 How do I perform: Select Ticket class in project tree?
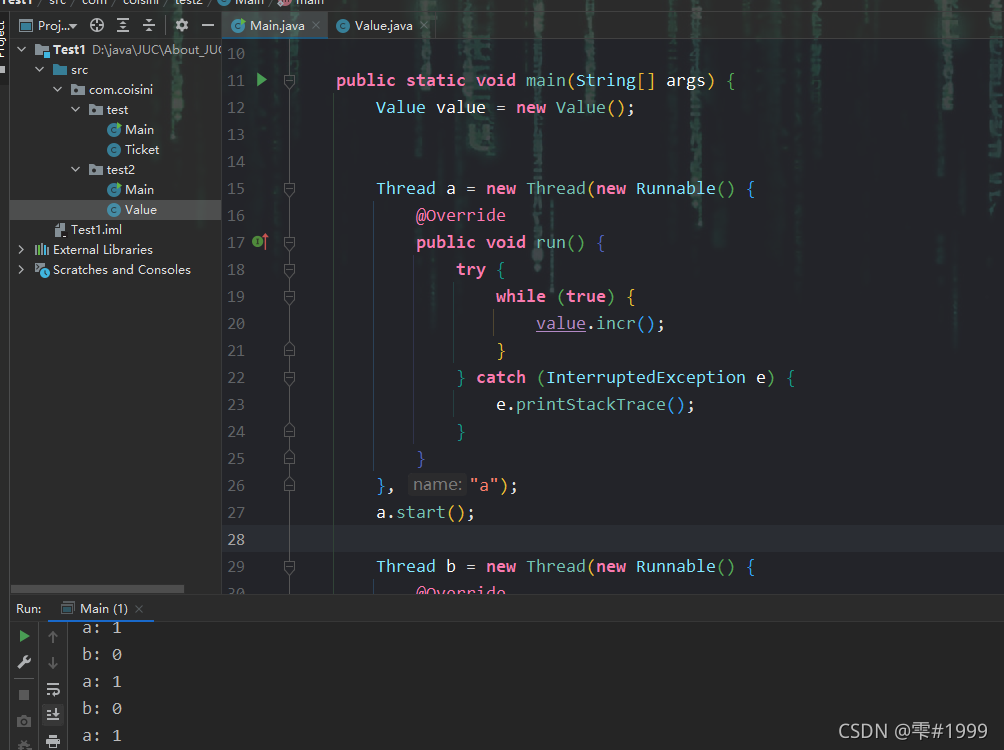pyautogui.click(x=133, y=149)
